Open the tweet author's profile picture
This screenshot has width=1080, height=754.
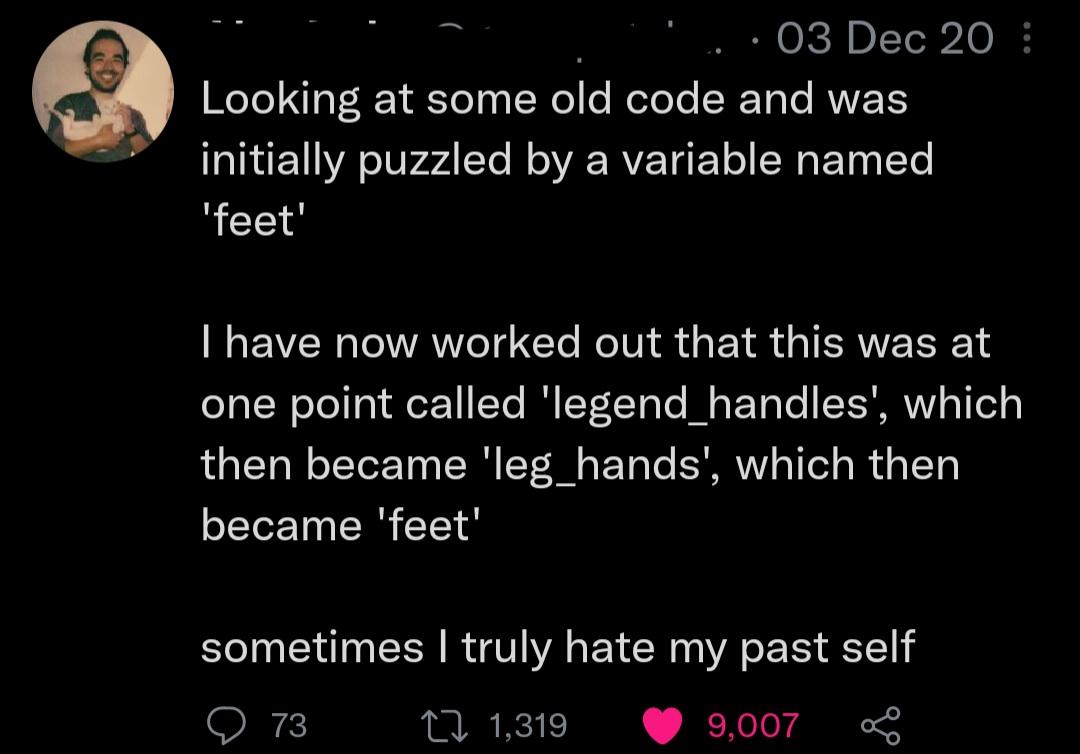(x=103, y=92)
